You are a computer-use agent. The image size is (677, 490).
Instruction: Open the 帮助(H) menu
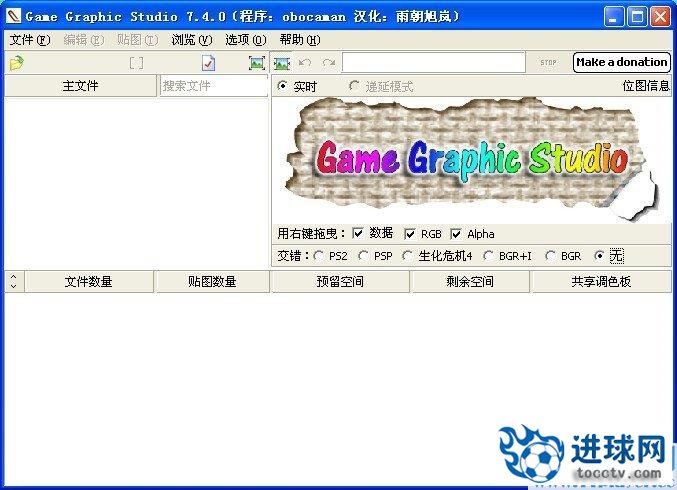point(300,40)
